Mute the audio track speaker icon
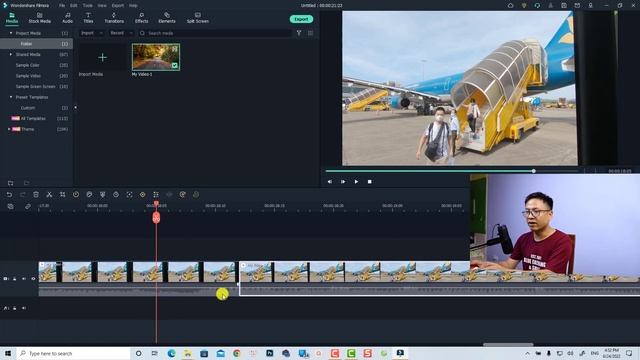 (24, 308)
